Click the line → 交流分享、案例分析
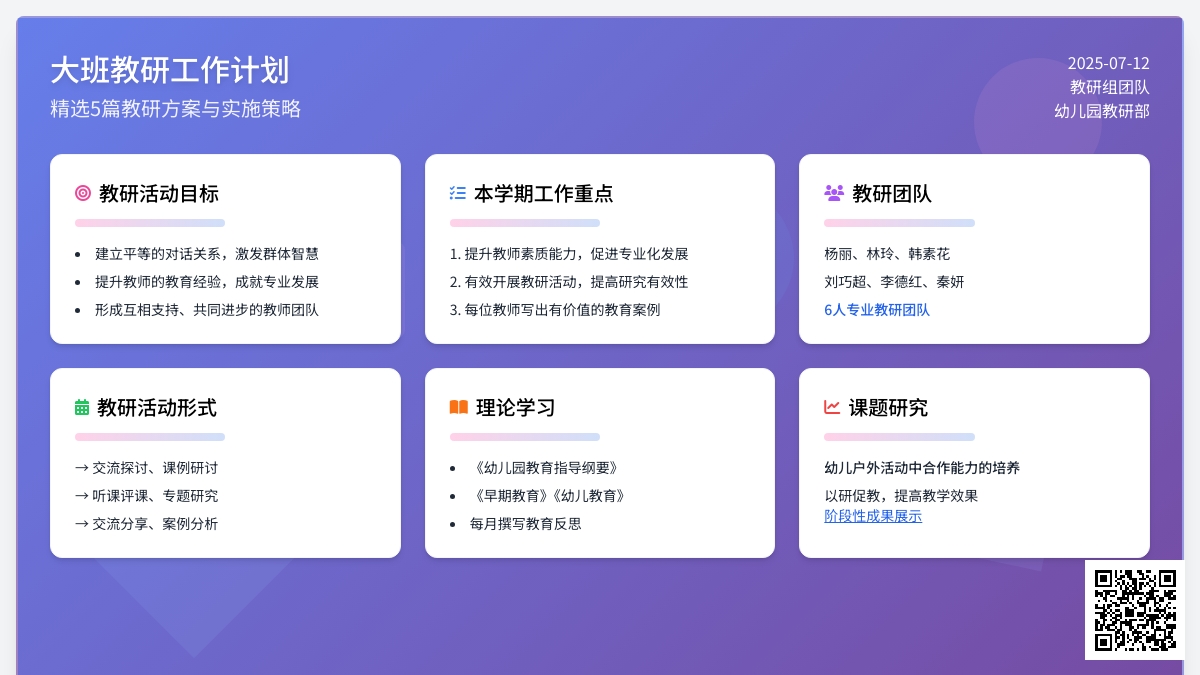 pyautogui.click(x=146, y=524)
